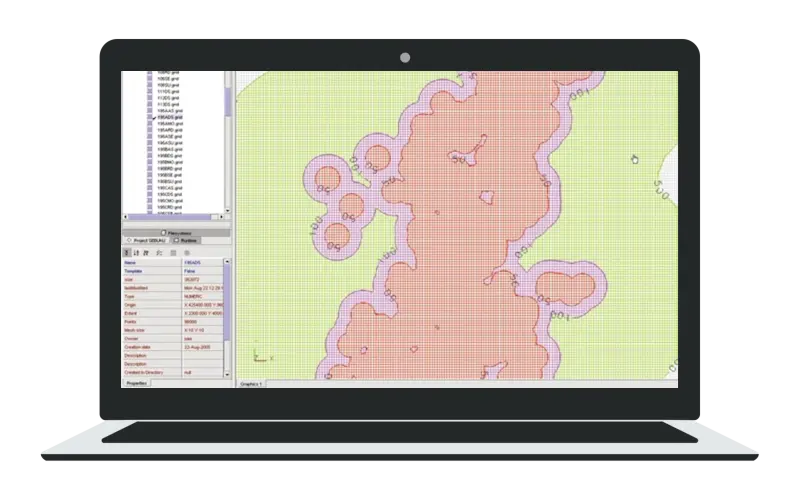This screenshot has height=500, width=800.
Task: Select 195BDS.grid in the file tree
Action: (170, 156)
